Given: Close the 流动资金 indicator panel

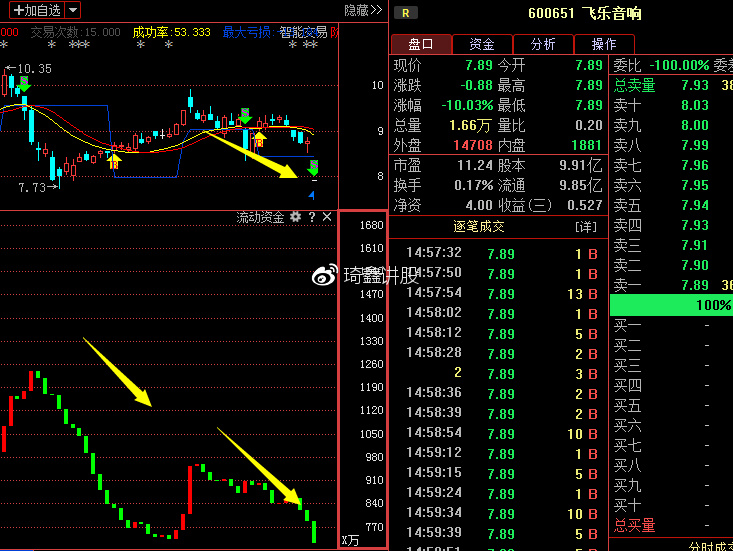Looking at the screenshot, I should 327,217.
